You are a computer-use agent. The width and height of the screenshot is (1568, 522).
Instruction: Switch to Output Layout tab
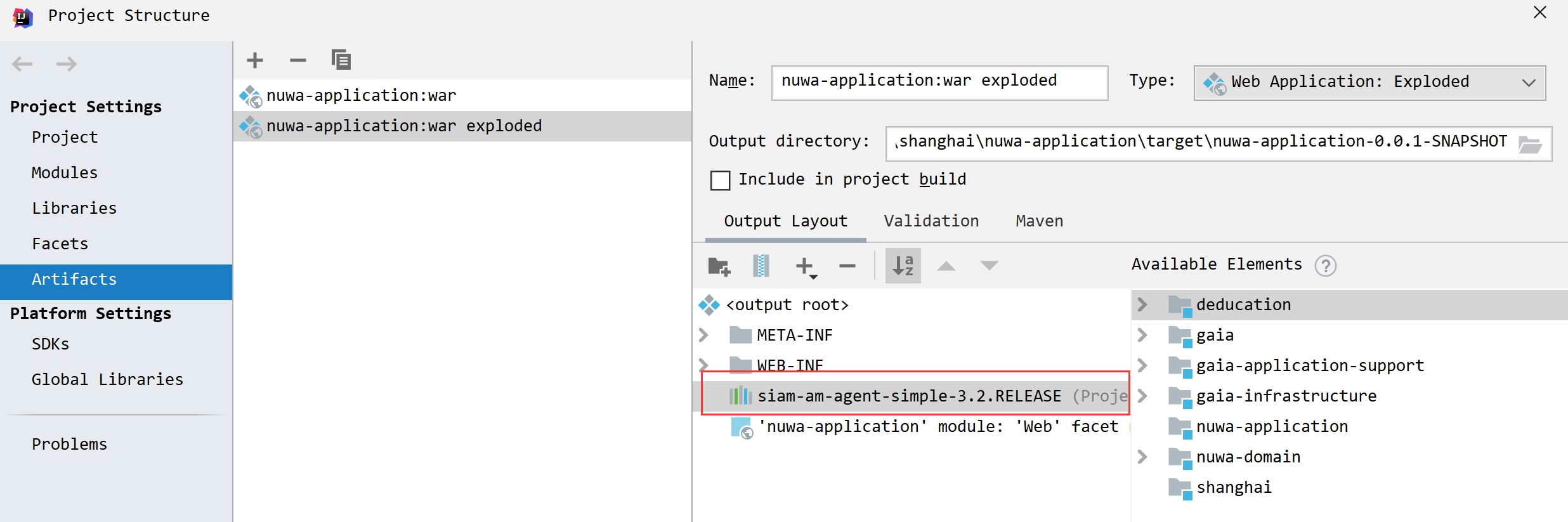point(785,221)
